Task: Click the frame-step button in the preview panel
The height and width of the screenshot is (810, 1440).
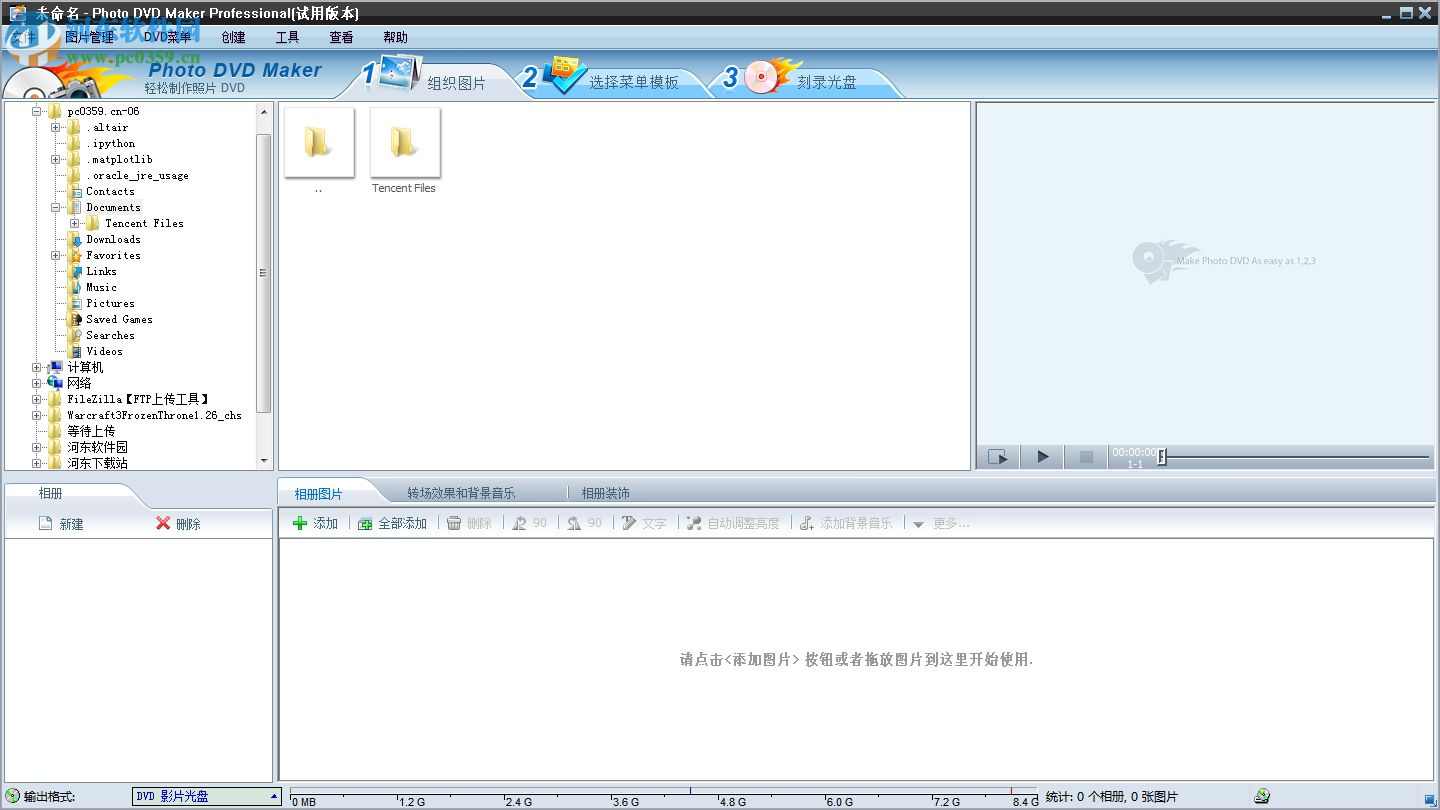Action: coord(997,456)
